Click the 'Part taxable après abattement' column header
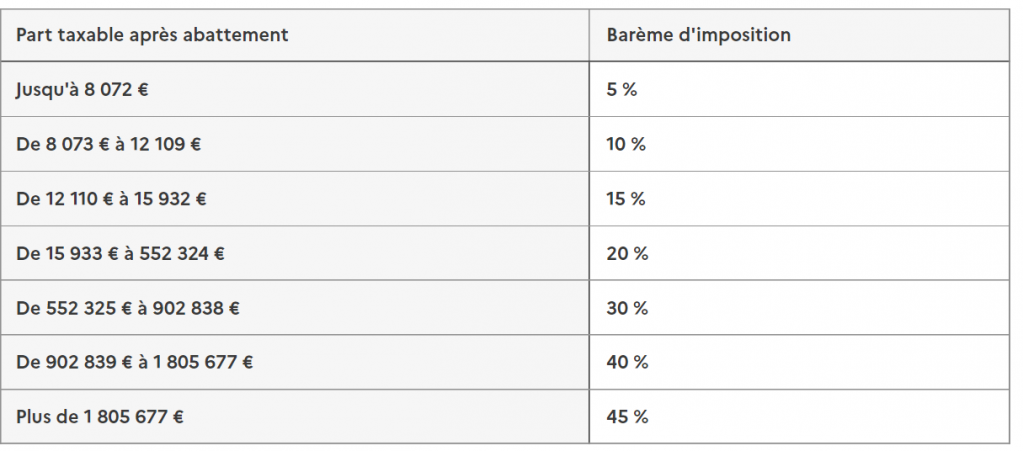1023x451 pixels. (x=295, y=35)
